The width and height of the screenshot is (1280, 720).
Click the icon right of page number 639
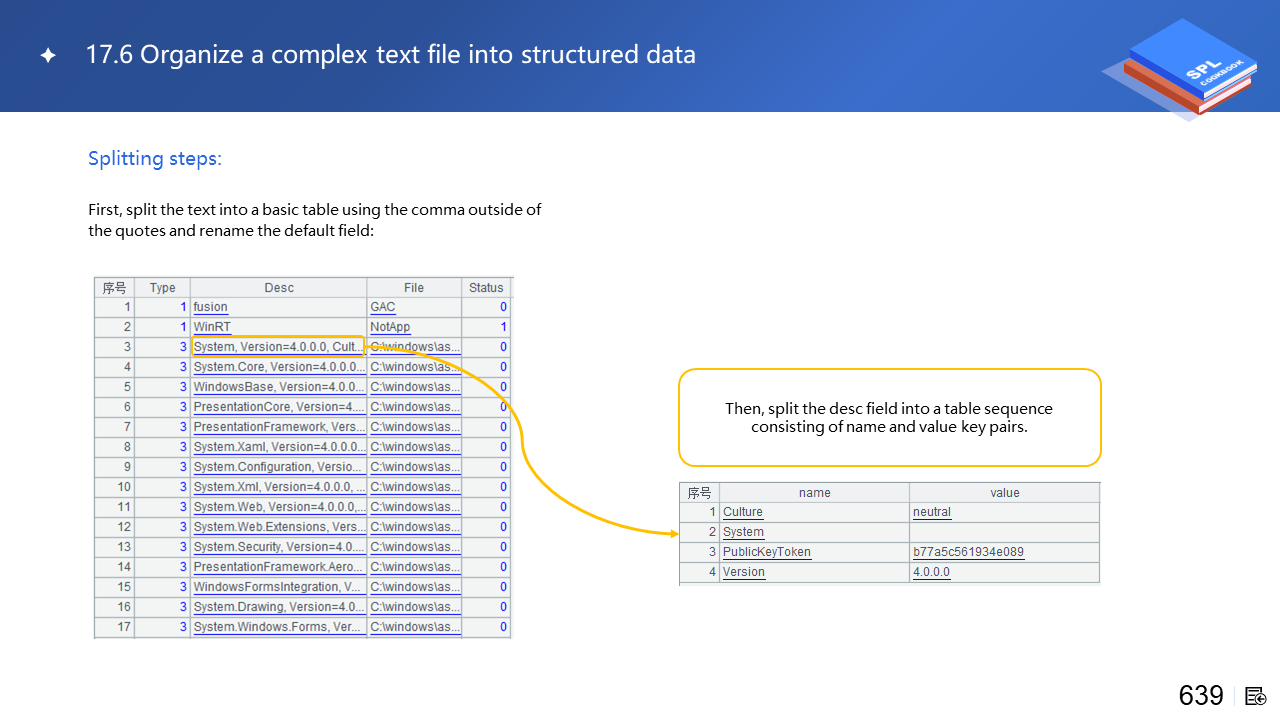1256,696
